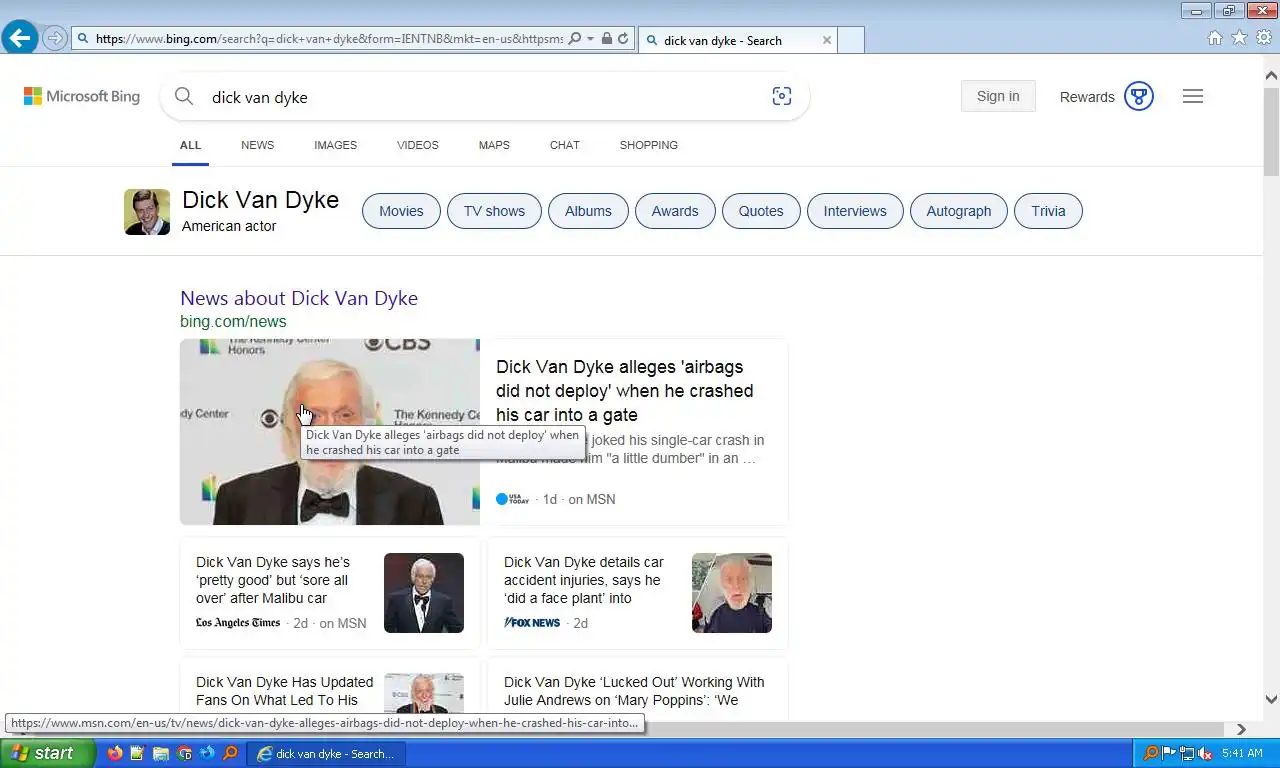Launch Firefox from quick launch bar
The height and width of the screenshot is (768, 1280).
click(x=115, y=753)
